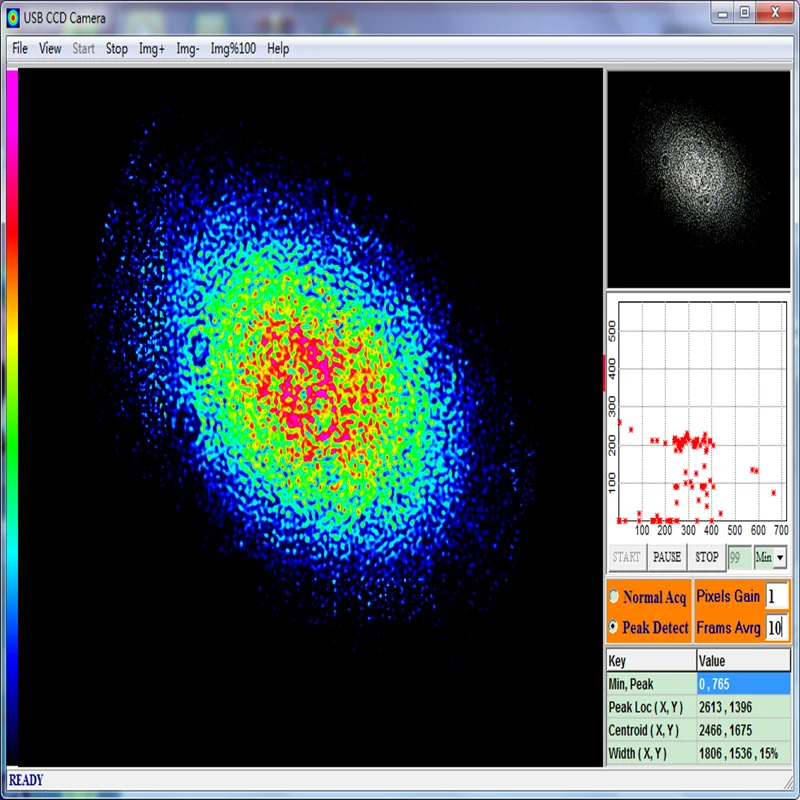Zoom in with Img+
The width and height of the screenshot is (800, 800).
[152, 48]
